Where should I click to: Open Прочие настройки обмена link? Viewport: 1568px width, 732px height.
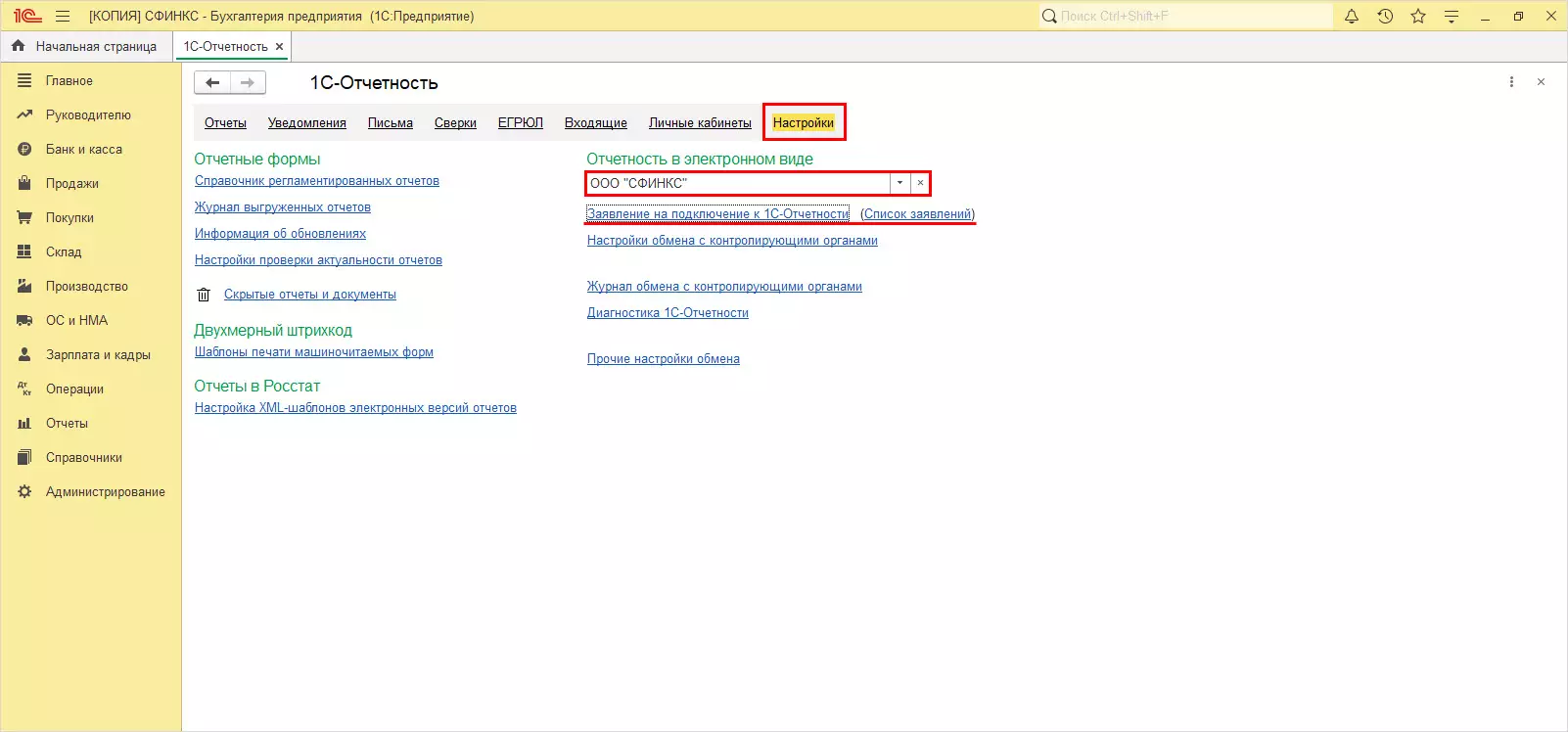point(664,359)
